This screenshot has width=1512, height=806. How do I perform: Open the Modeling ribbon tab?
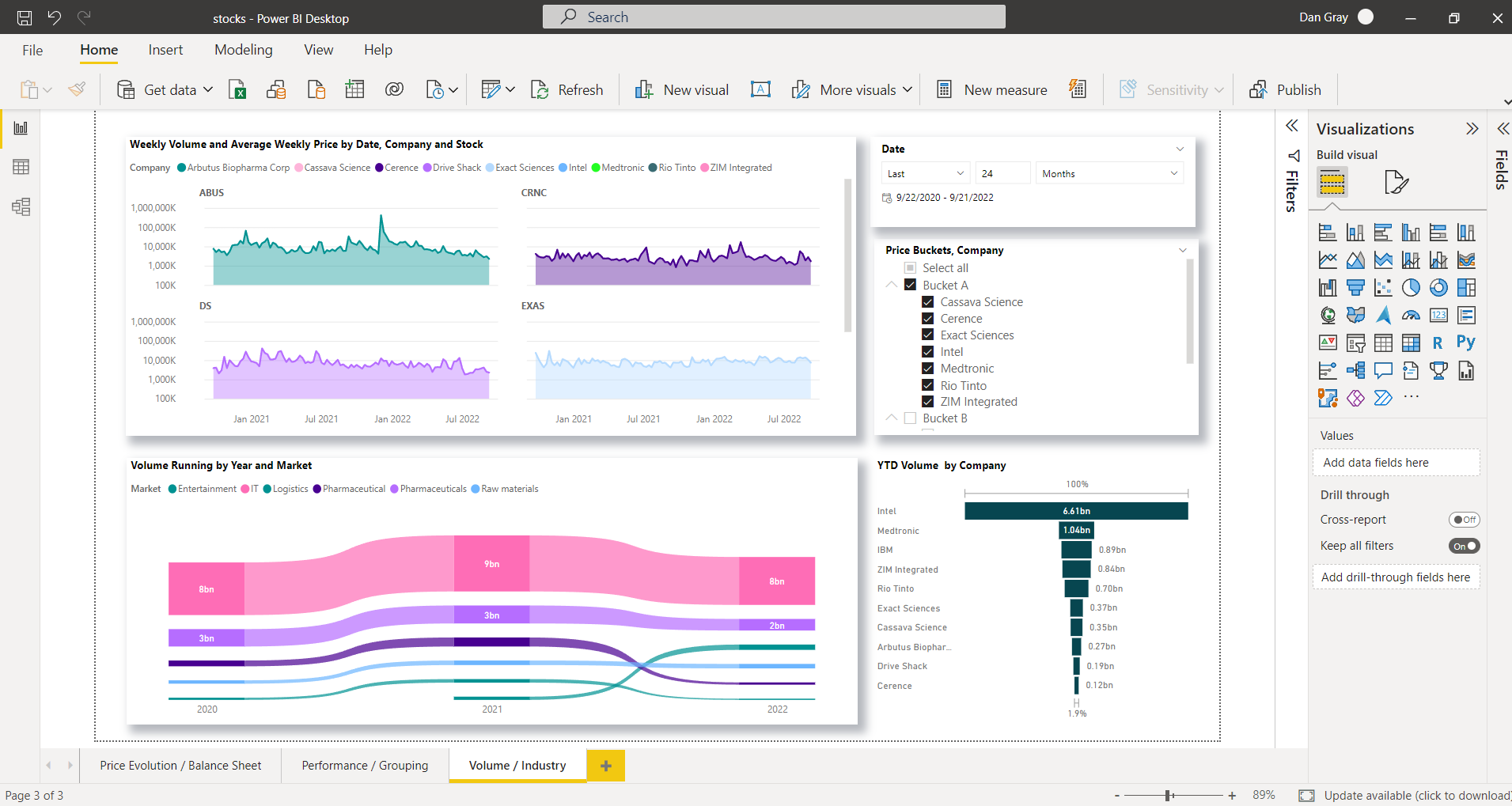tap(243, 50)
